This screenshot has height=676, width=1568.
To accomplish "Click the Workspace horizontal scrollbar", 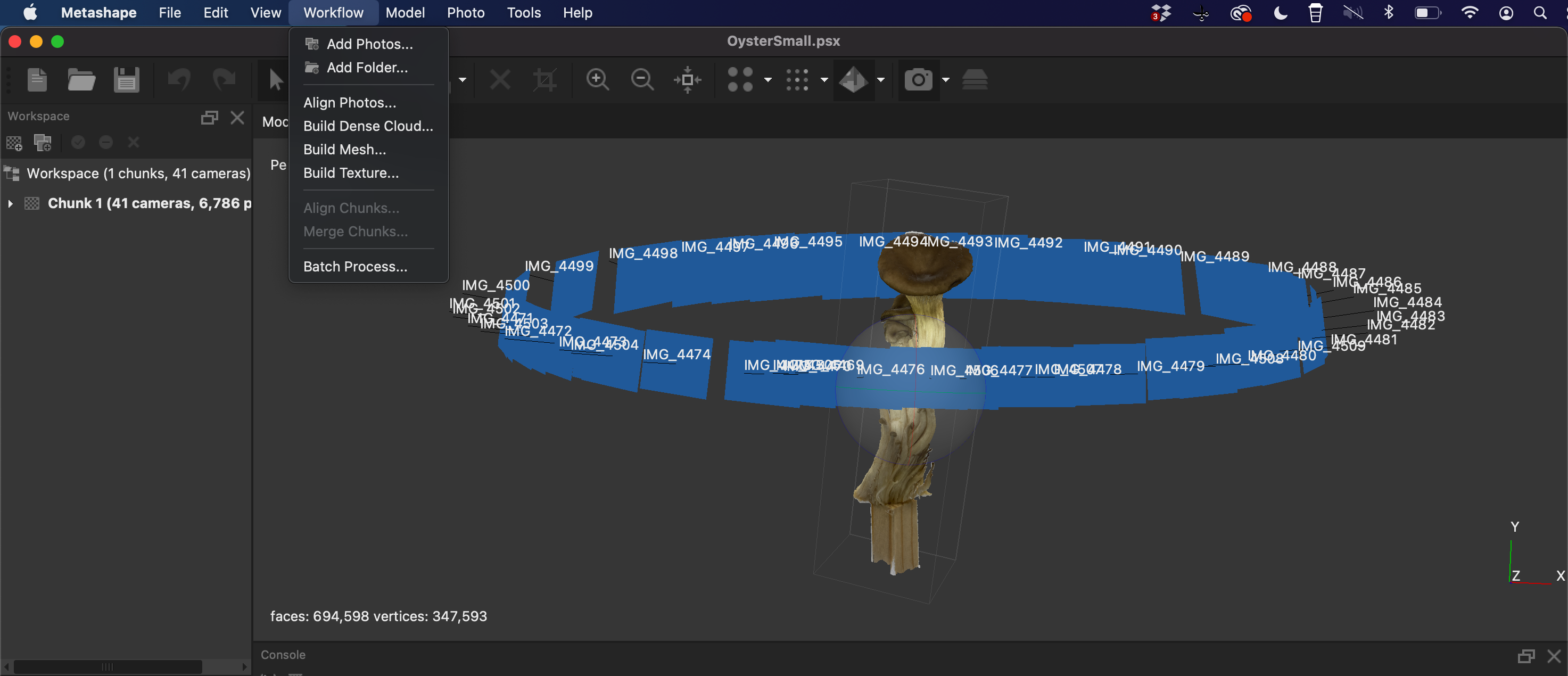I will point(108,667).
